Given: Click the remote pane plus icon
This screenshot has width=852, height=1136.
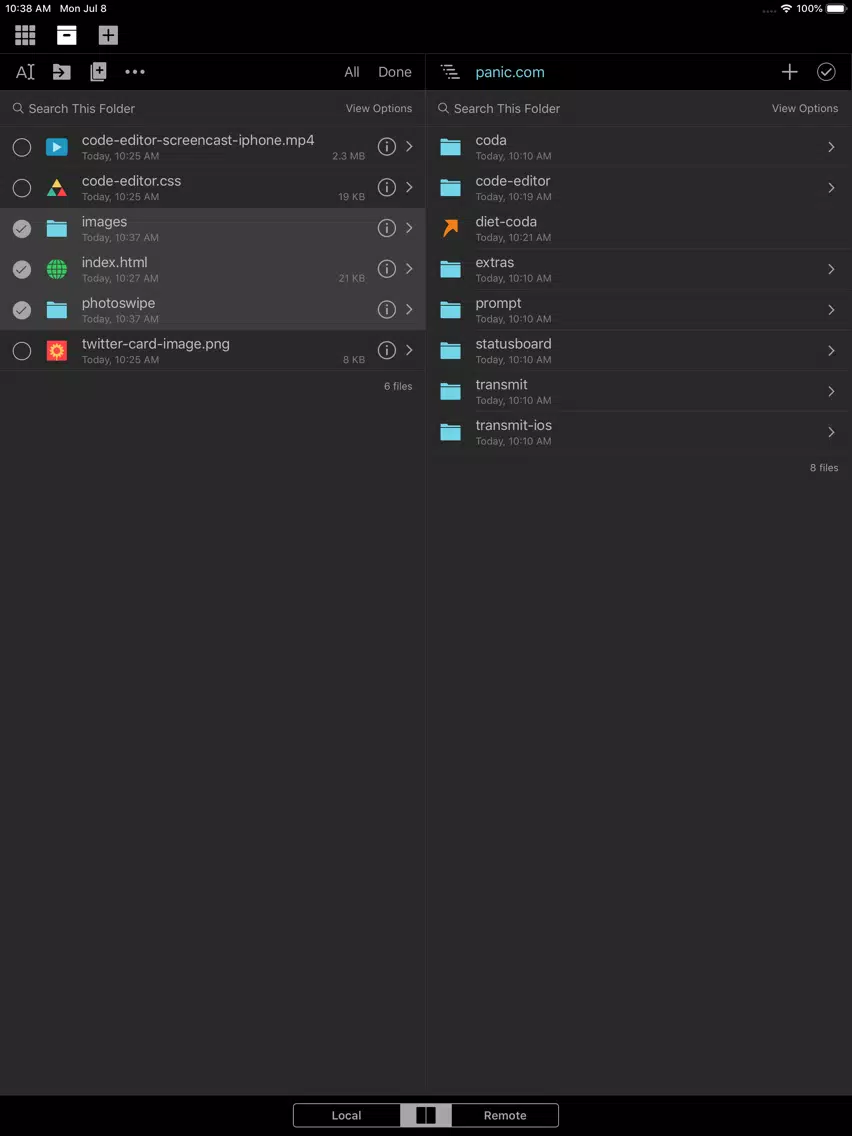Looking at the screenshot, I should [x=790, y=72].
